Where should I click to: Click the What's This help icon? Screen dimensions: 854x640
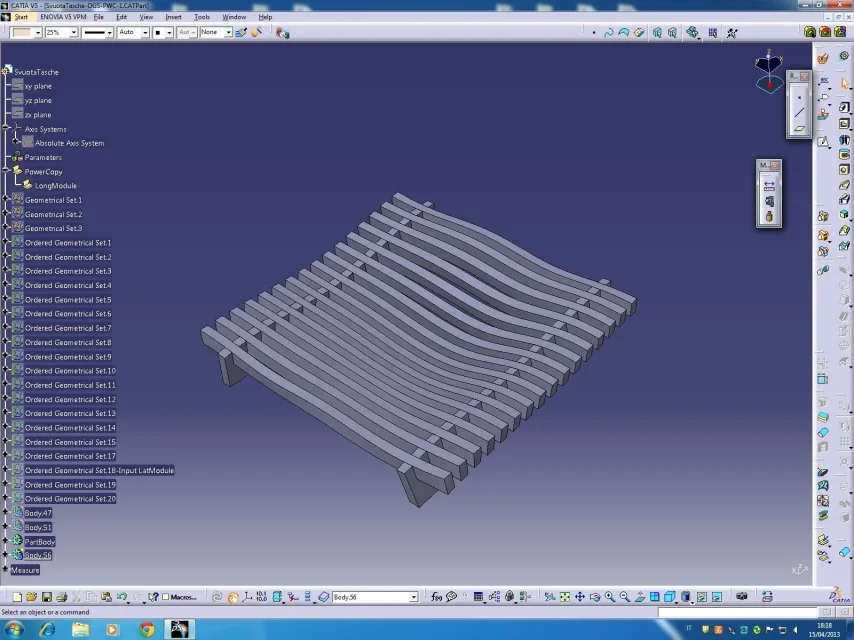coord(154,597)
